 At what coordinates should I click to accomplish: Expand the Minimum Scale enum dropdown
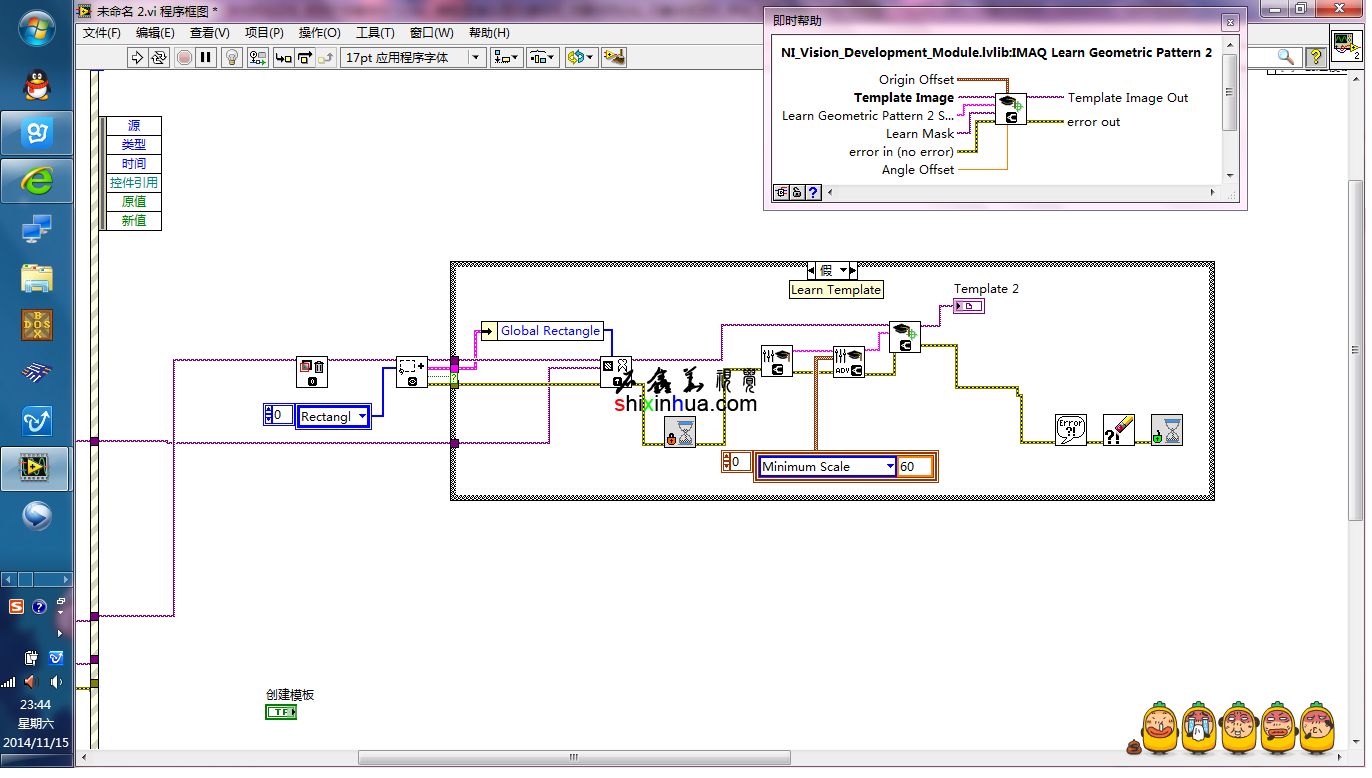(890, 467)
